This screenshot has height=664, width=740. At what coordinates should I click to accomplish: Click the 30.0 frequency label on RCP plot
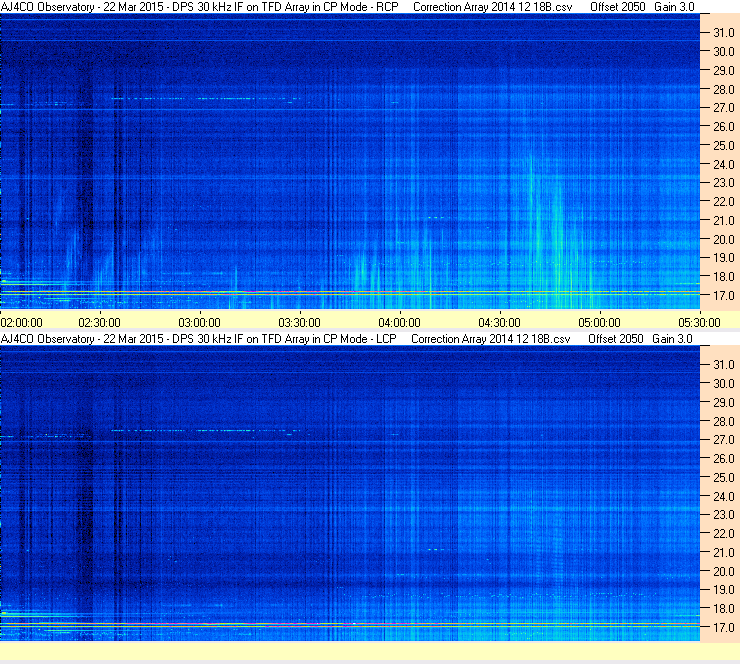[x=723, y=52]
